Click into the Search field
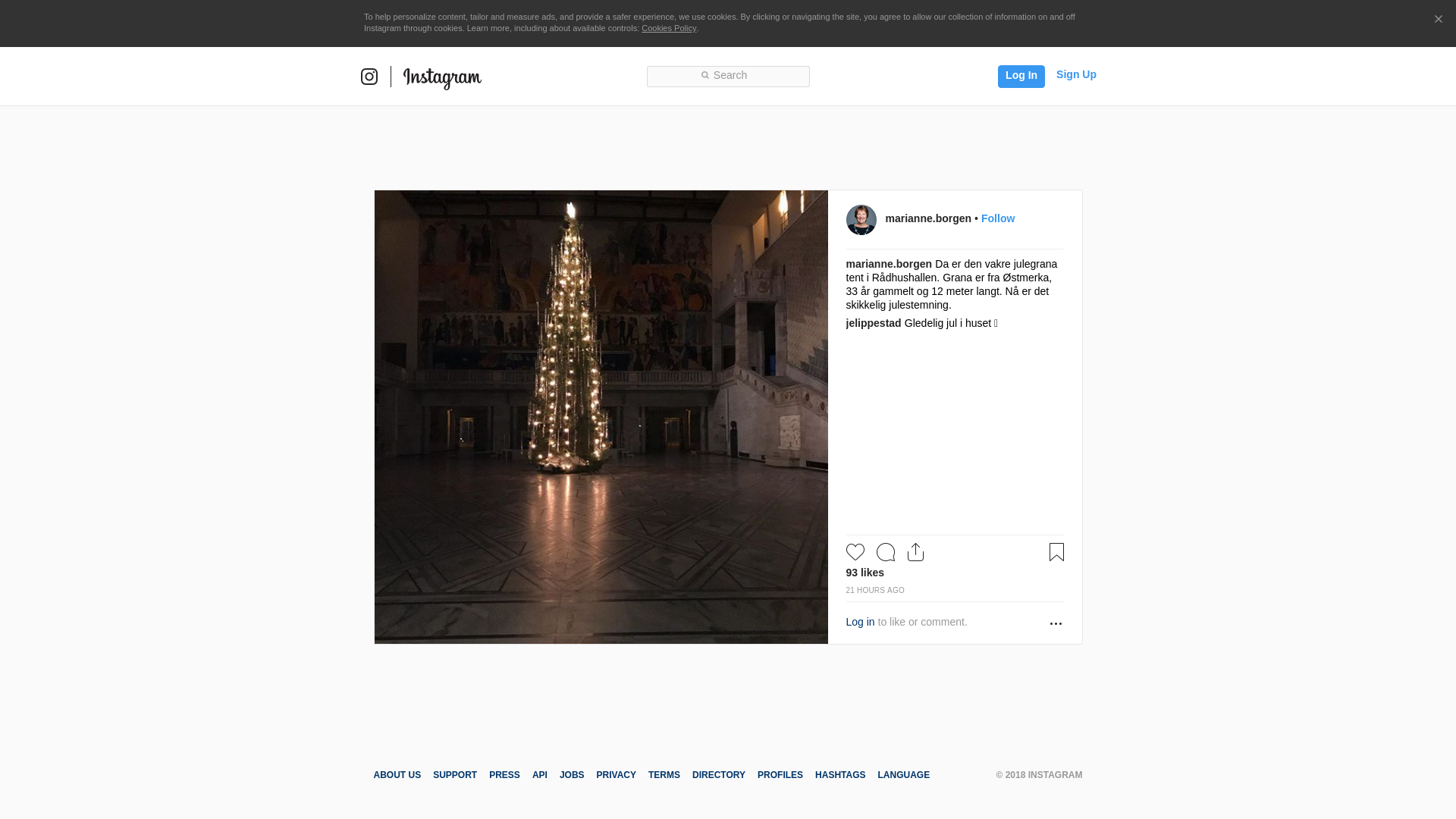Screen dimensions: 1456x819 (x=728, y=76)
